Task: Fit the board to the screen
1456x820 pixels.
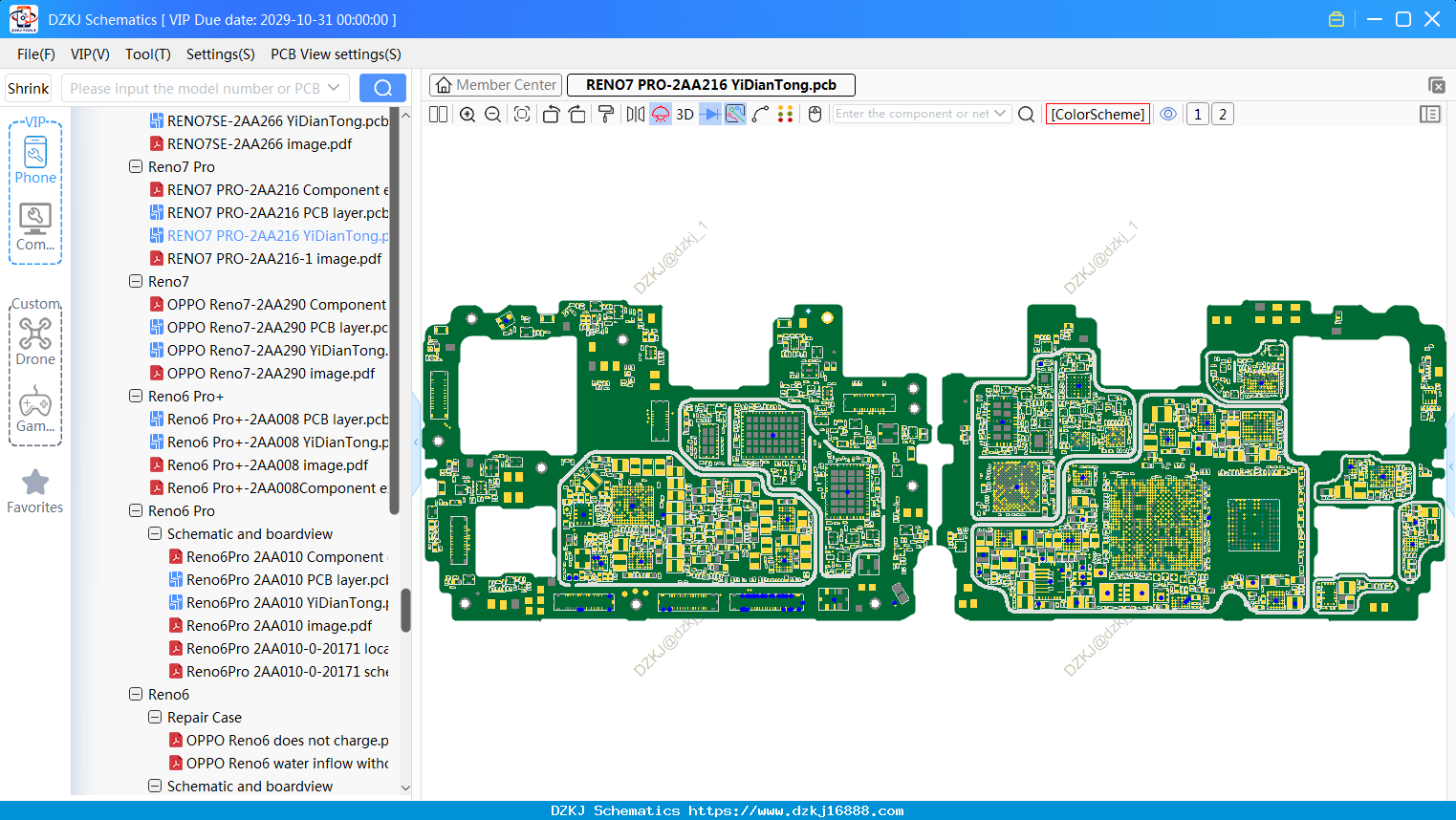Action: (522, 114)
